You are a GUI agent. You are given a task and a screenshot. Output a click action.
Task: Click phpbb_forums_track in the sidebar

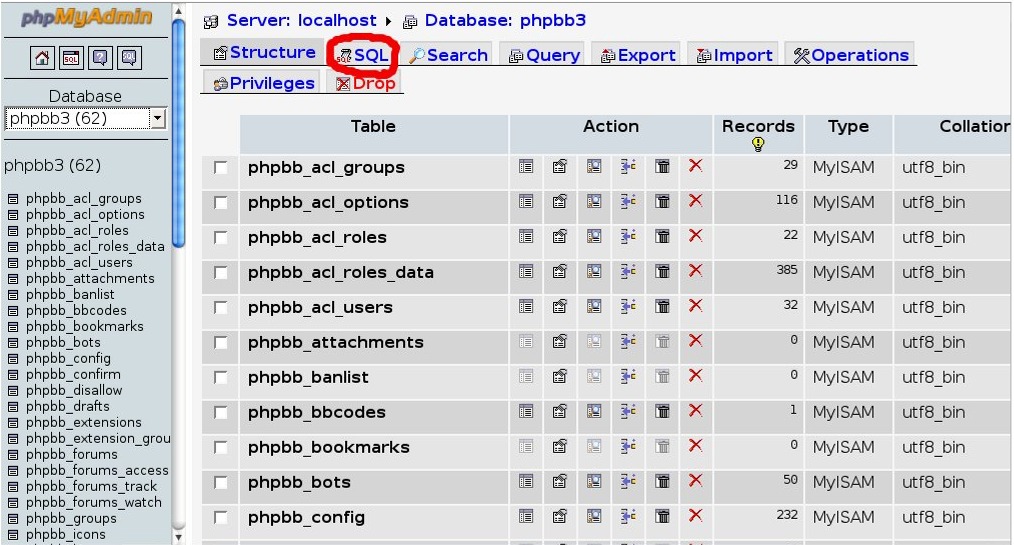click(x=91, y=486)
